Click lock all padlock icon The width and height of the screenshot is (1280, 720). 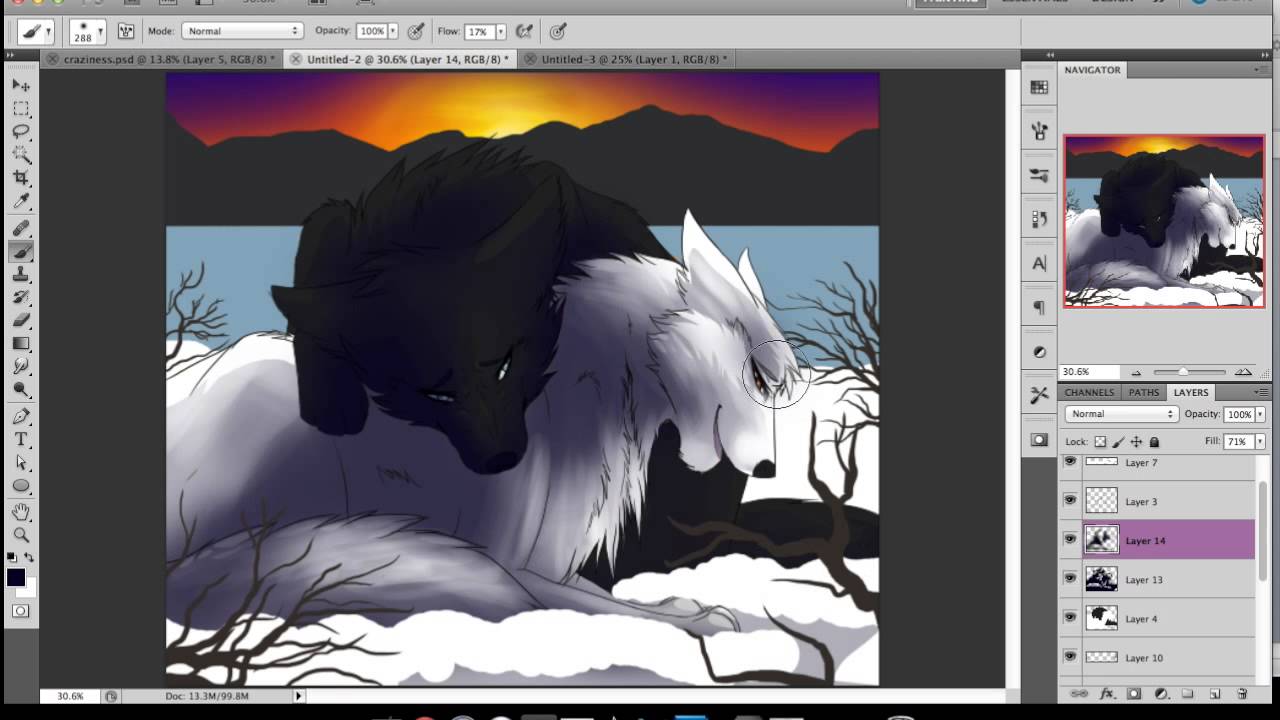coord(1154,441)
